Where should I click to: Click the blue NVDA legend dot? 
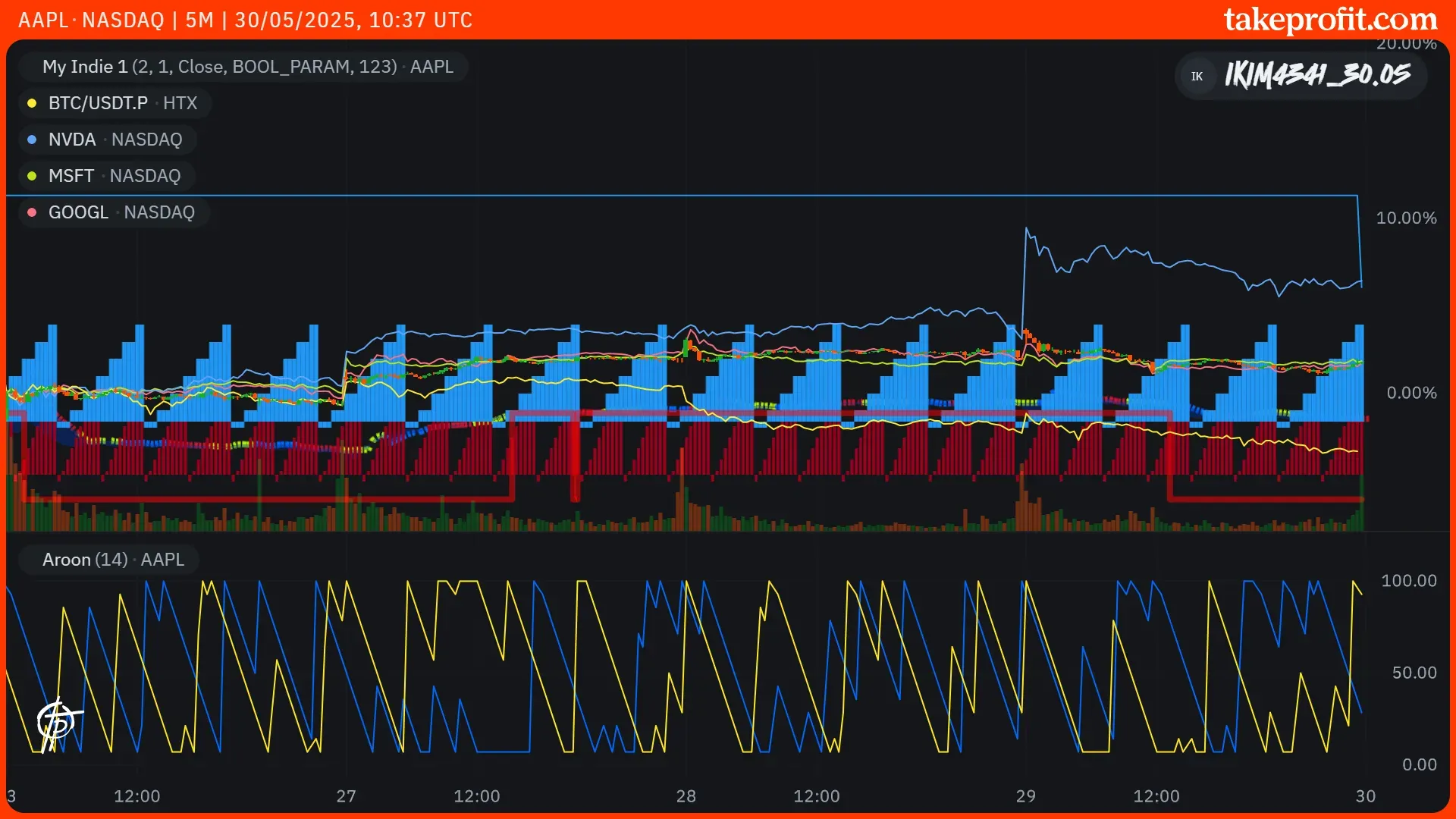pyautogui.click(x=32, y=140)
